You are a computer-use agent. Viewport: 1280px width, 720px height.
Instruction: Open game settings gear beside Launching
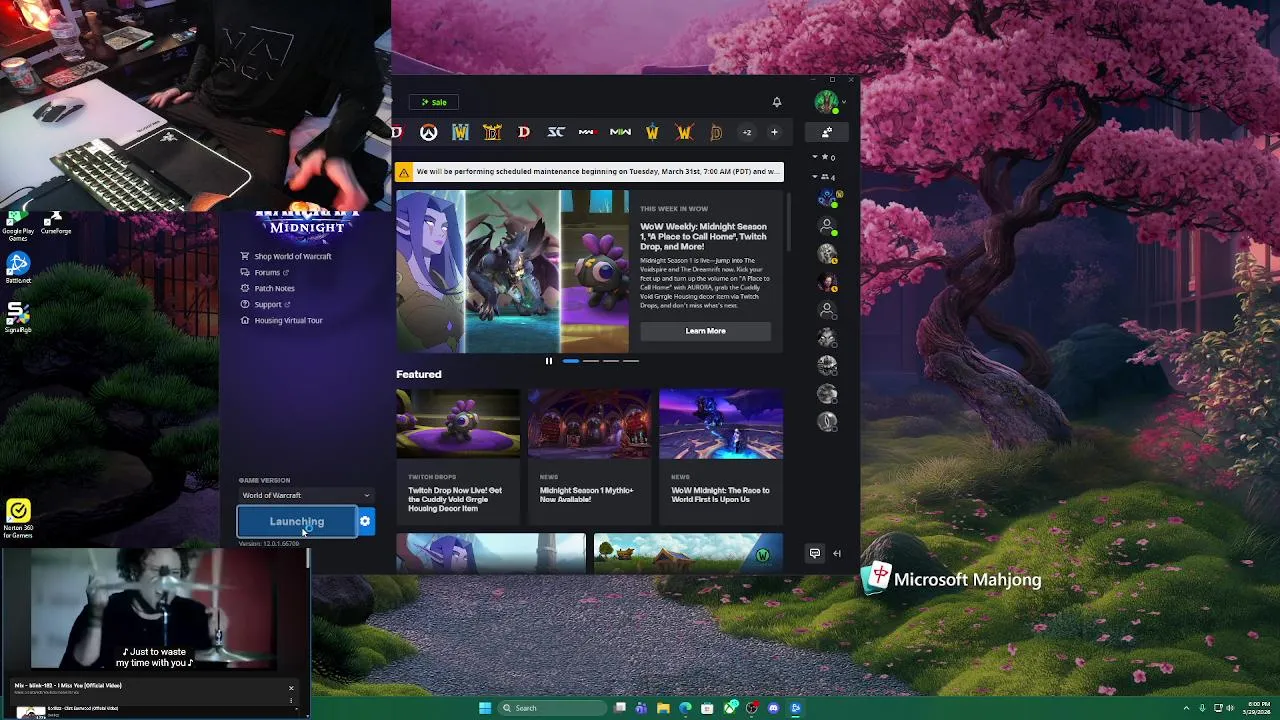365,521
